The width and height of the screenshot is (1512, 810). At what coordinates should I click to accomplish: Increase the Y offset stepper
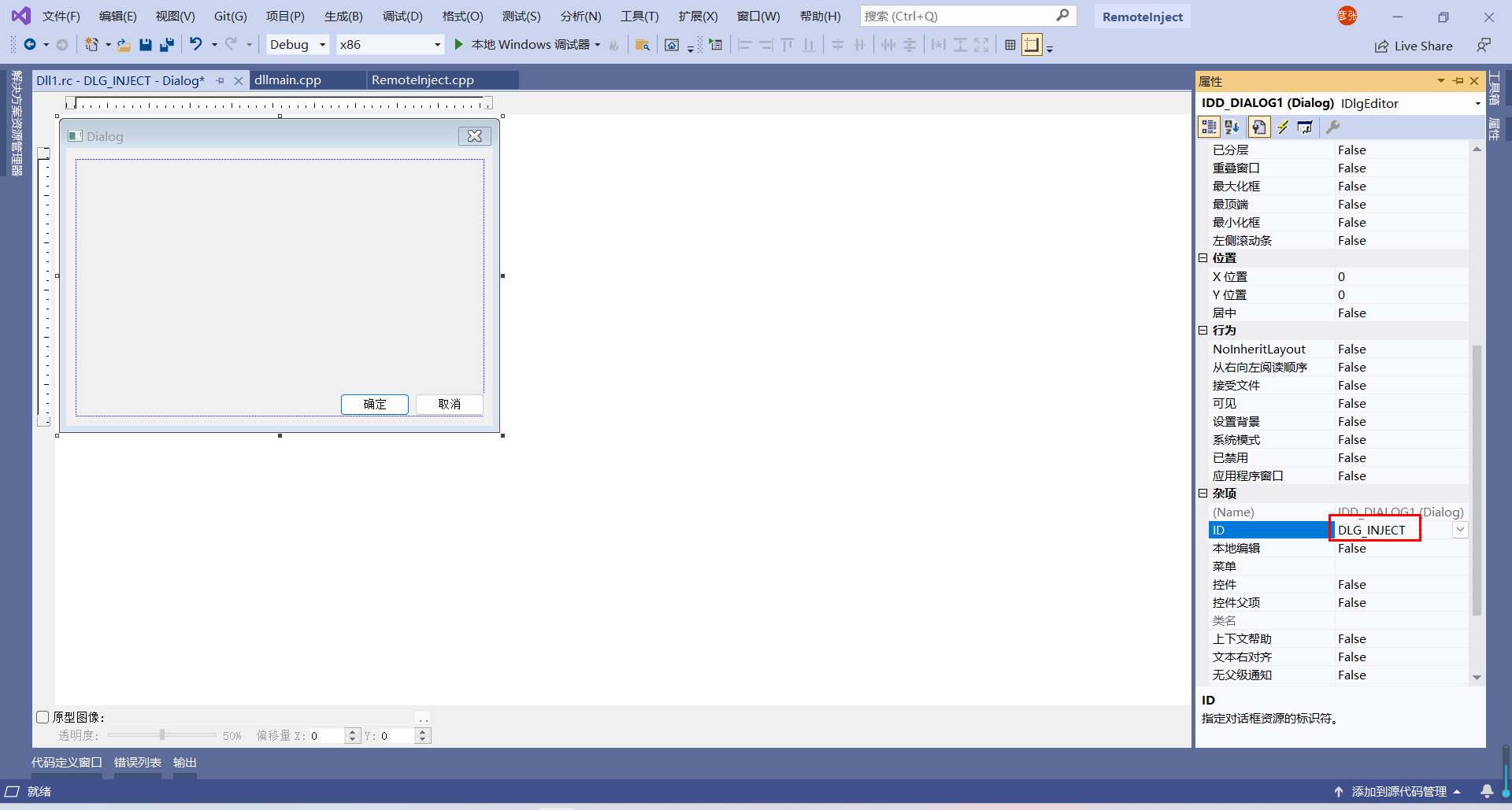pos(423,732)
